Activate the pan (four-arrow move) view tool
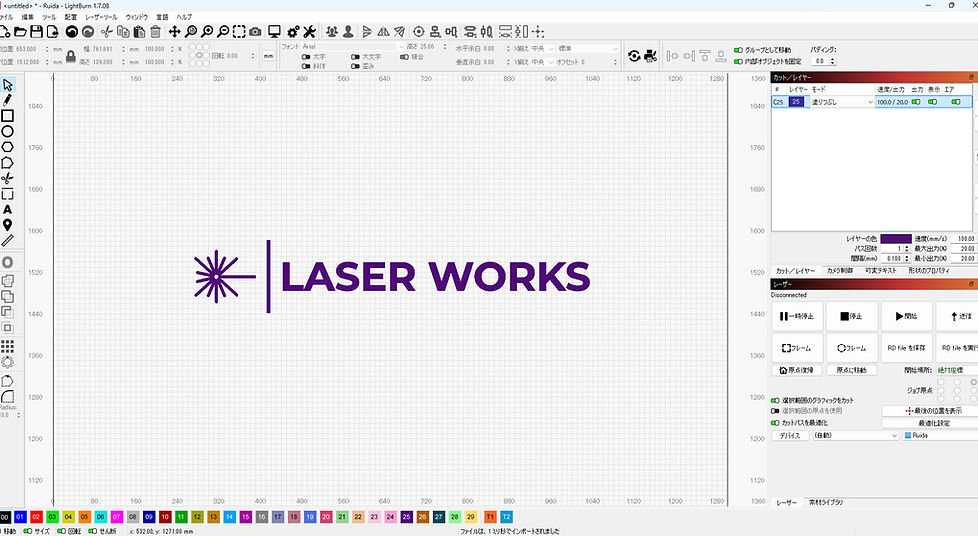 [174, 32]
